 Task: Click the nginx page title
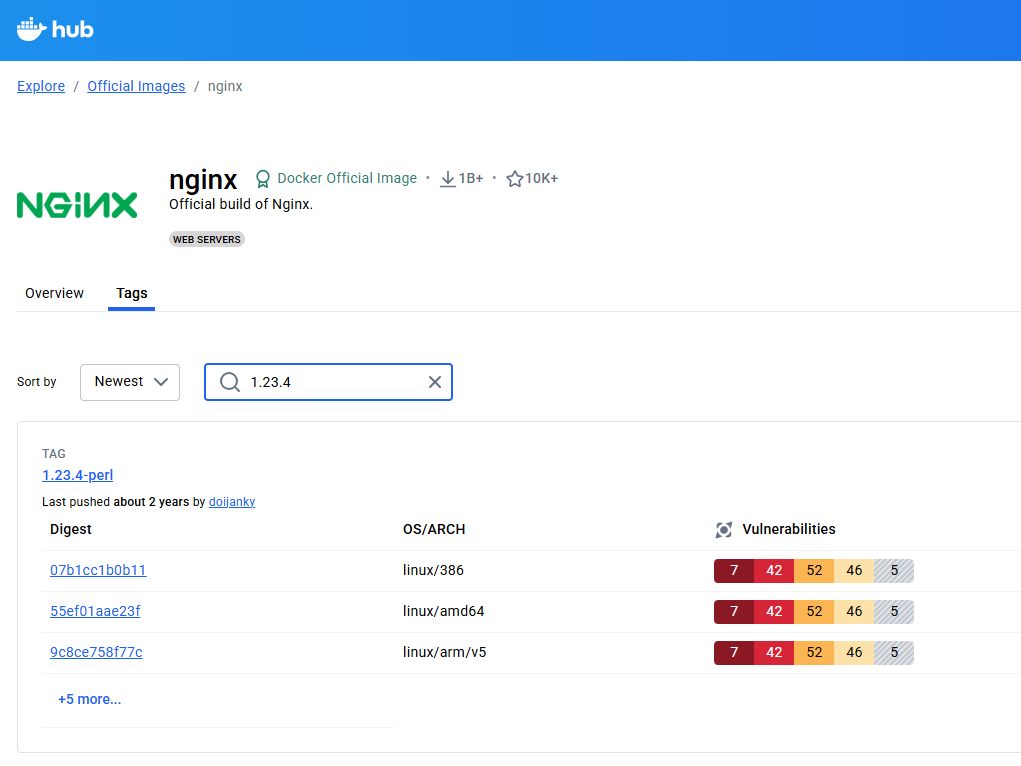click(203, 180)
